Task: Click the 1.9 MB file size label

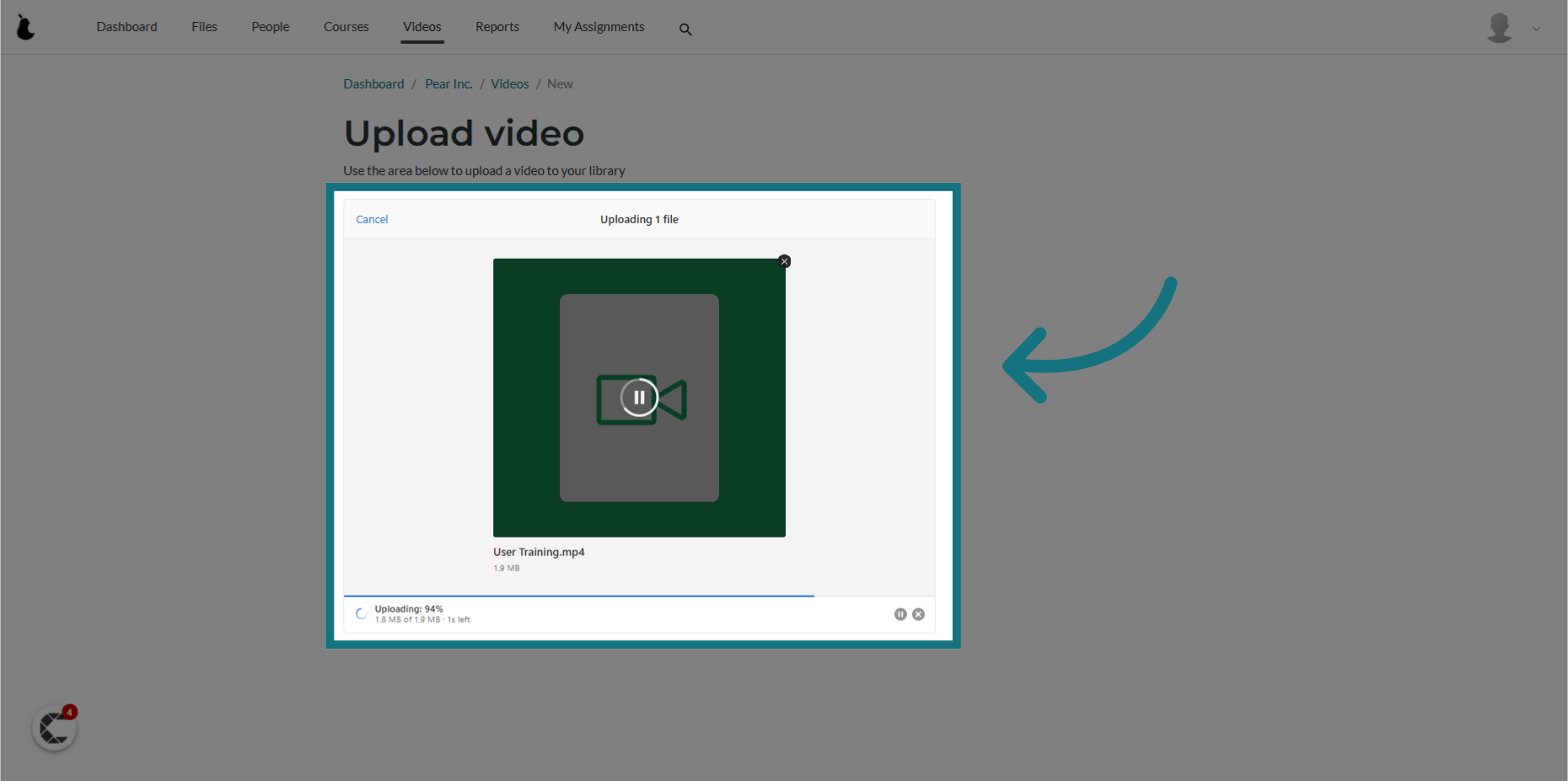Action: point(507,568)
